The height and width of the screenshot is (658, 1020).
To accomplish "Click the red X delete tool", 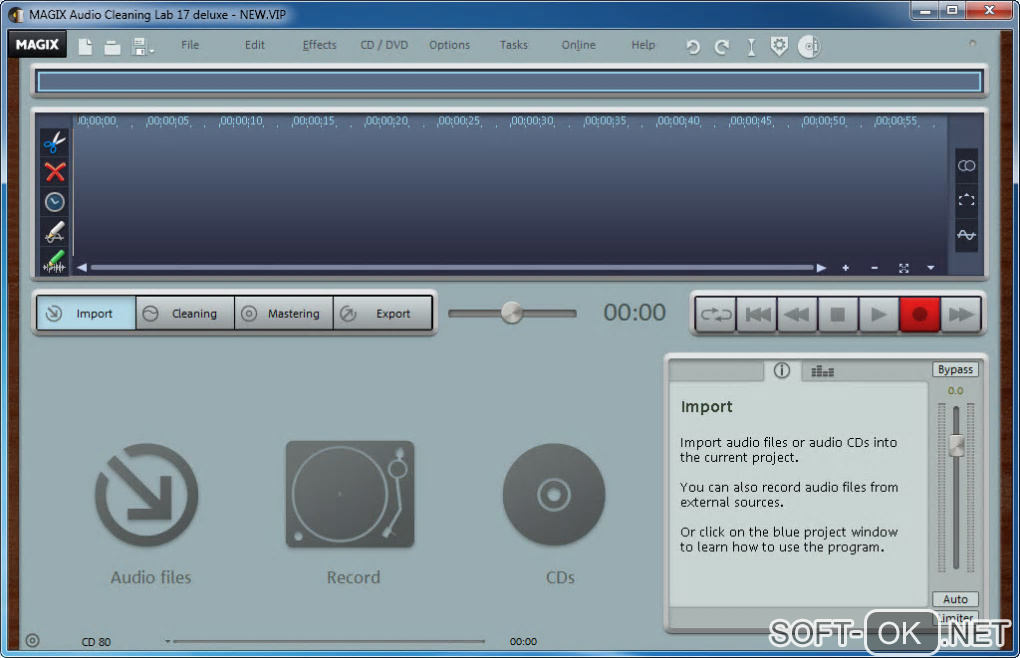I will point(55,172).
